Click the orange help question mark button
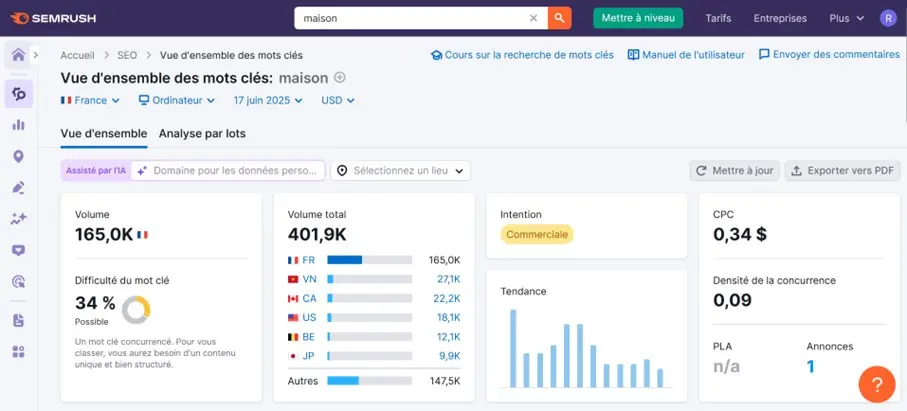 [877, 384]
